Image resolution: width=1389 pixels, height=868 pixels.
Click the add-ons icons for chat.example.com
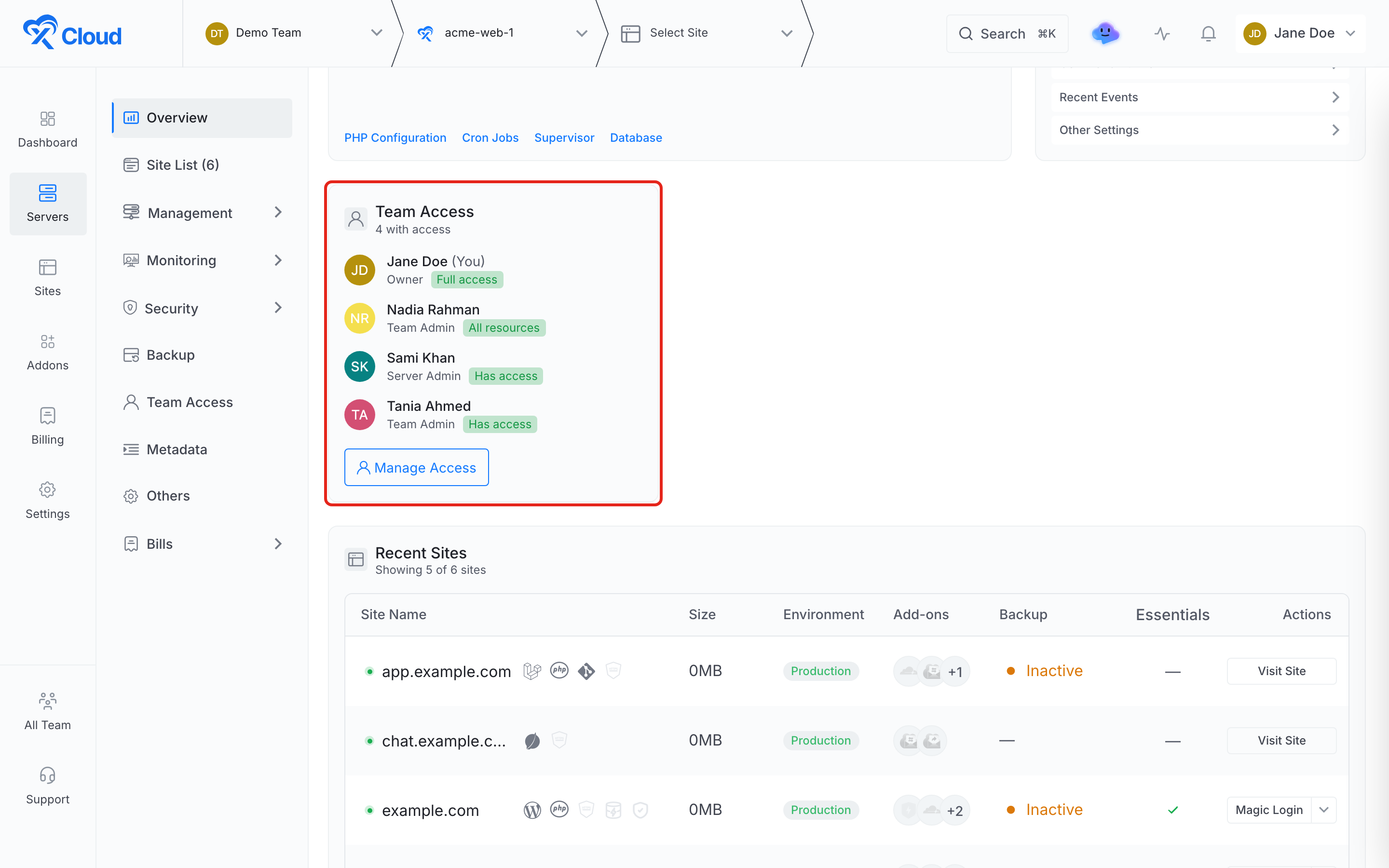pos(920,741)
